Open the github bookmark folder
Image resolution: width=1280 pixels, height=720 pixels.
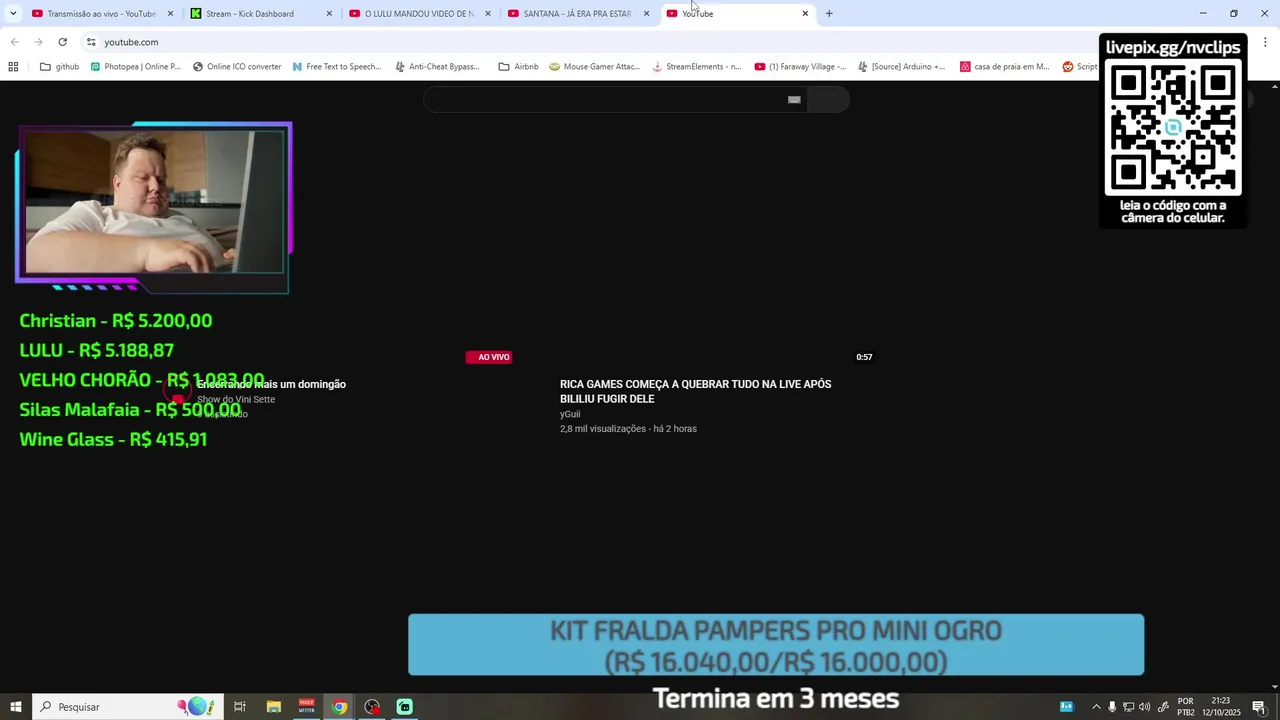point(59,67)
